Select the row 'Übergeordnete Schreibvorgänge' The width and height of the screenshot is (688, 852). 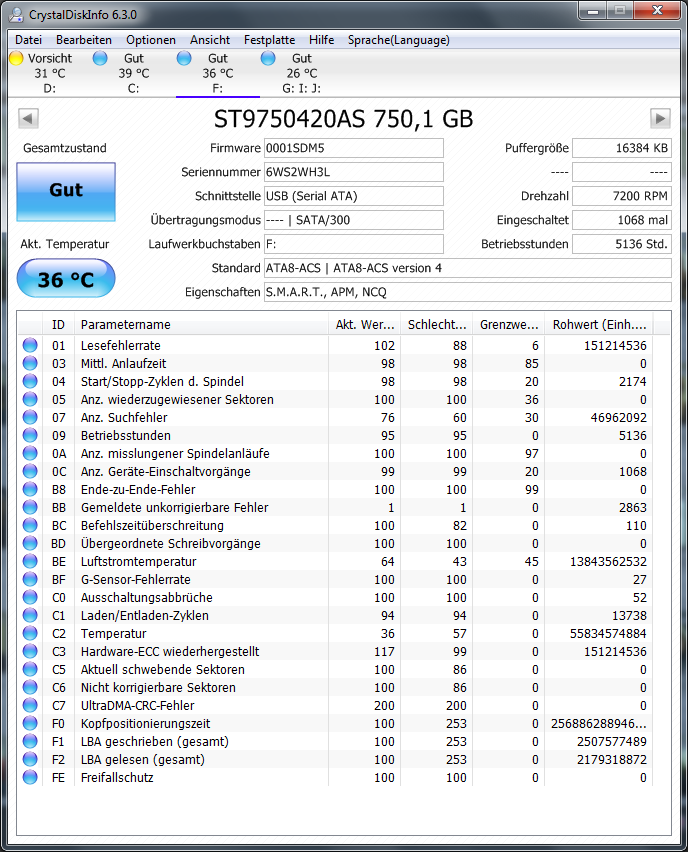(x=335, y=543)
